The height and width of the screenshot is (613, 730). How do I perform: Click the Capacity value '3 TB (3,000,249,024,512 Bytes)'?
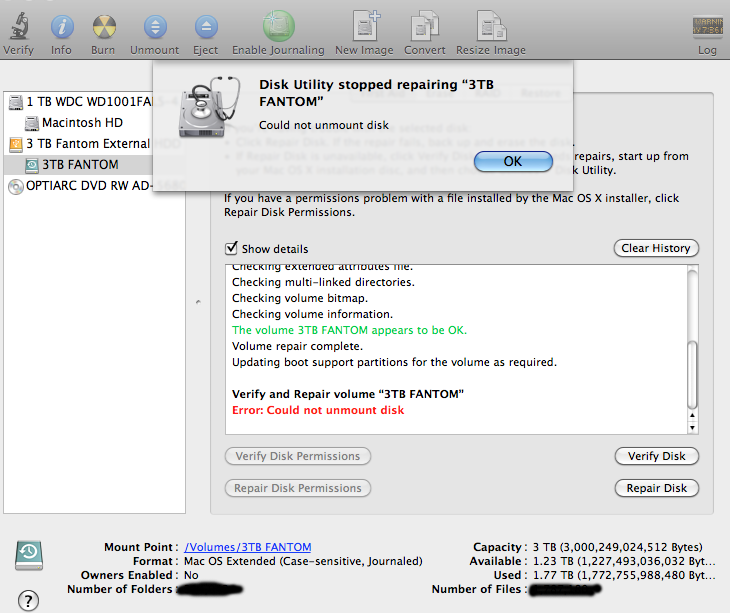click(x=617, y=547)
